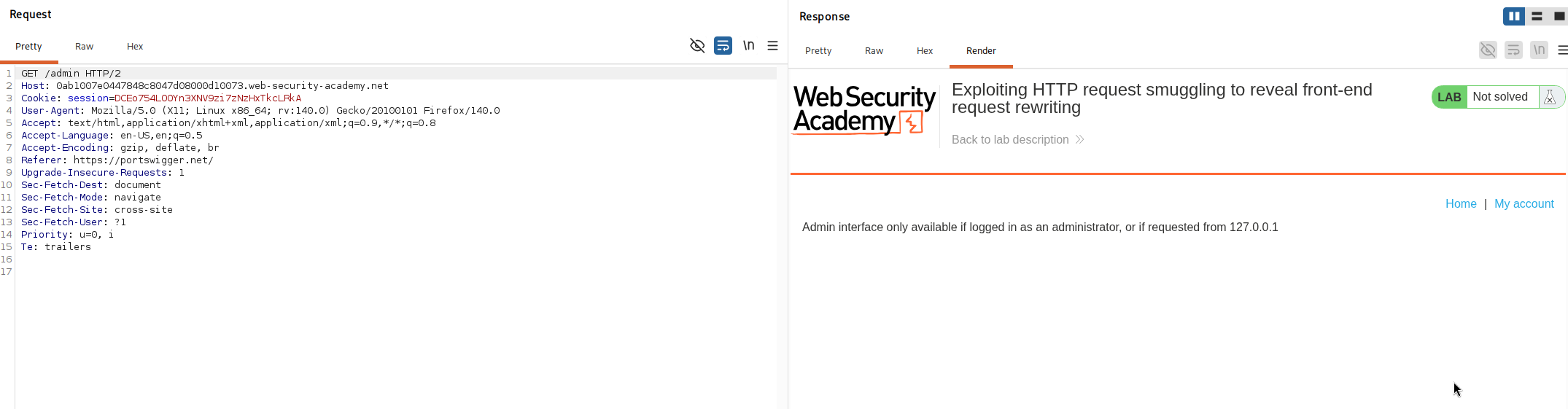Click the GET /admin request line
This screenshot has width=1568, height=409.
(71, 74)
